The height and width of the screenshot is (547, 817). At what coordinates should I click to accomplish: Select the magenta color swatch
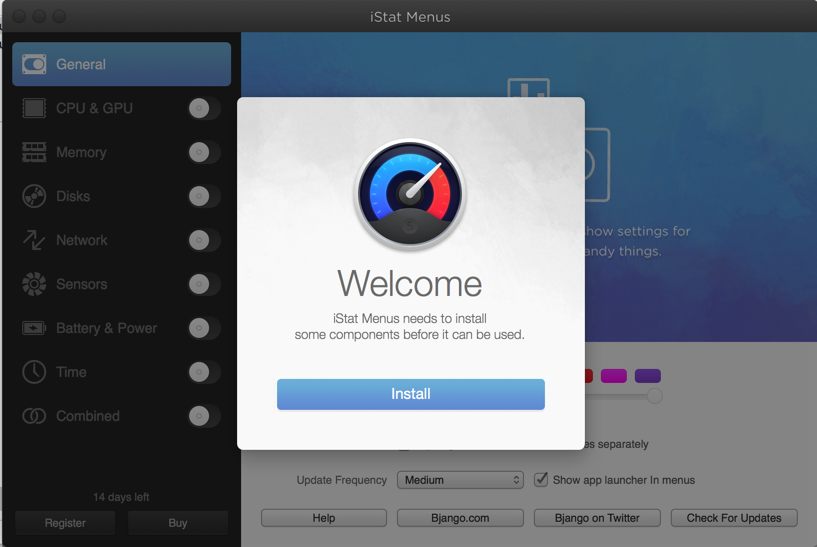pos(614,376)
